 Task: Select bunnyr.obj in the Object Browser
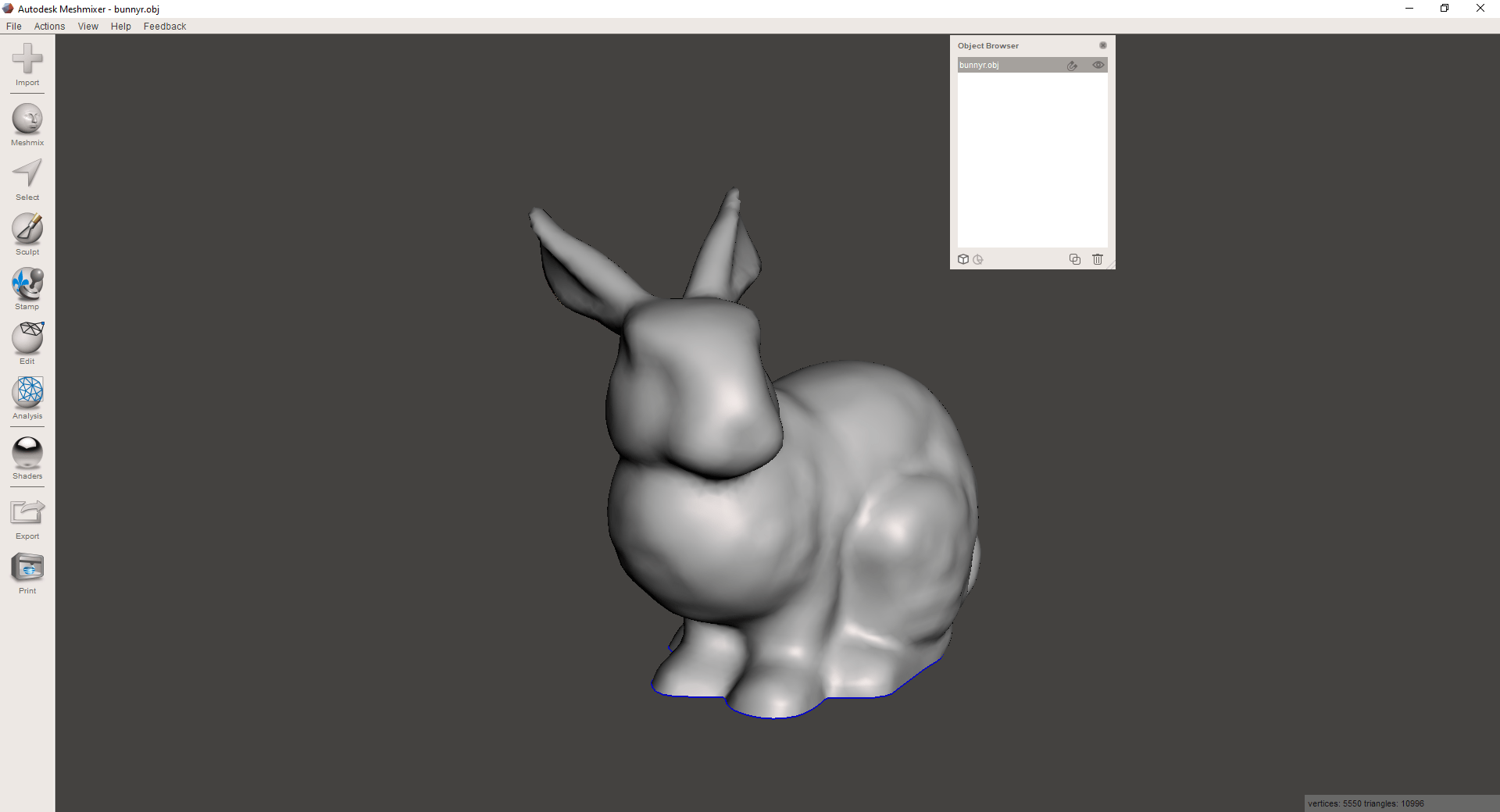(x=1032, y=65)
